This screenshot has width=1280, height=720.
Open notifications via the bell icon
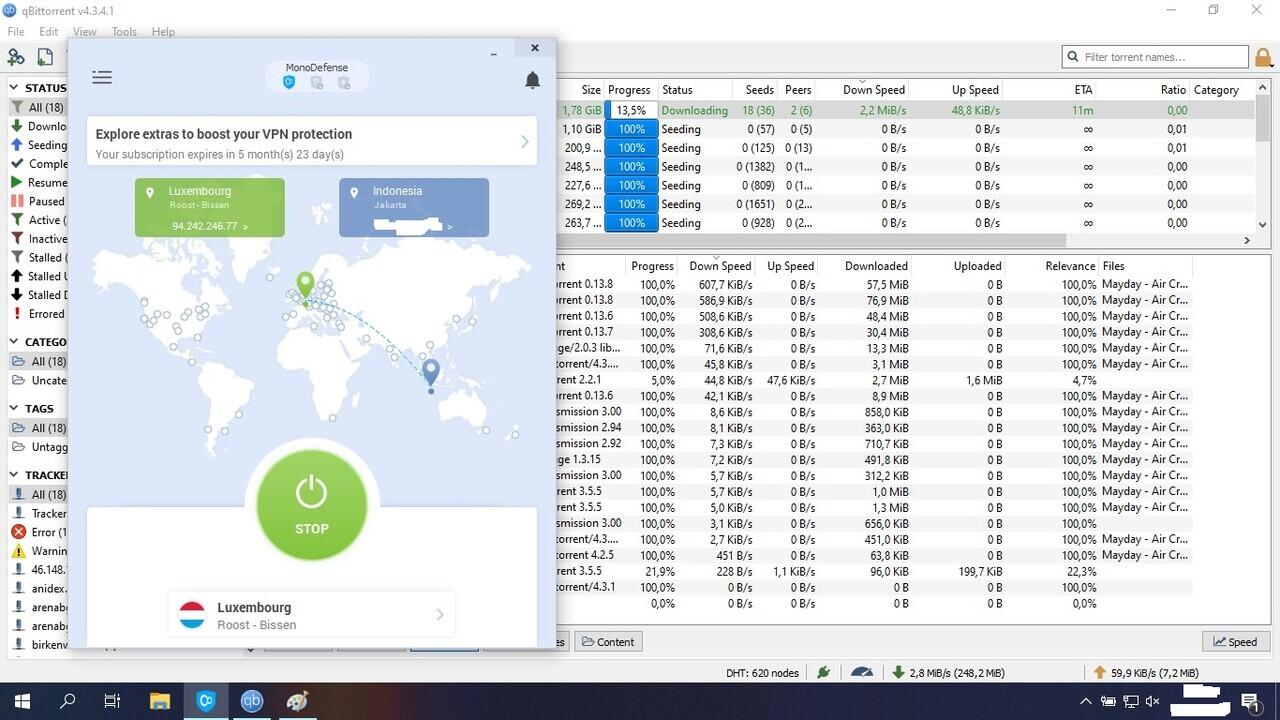(x=532, y=80)
